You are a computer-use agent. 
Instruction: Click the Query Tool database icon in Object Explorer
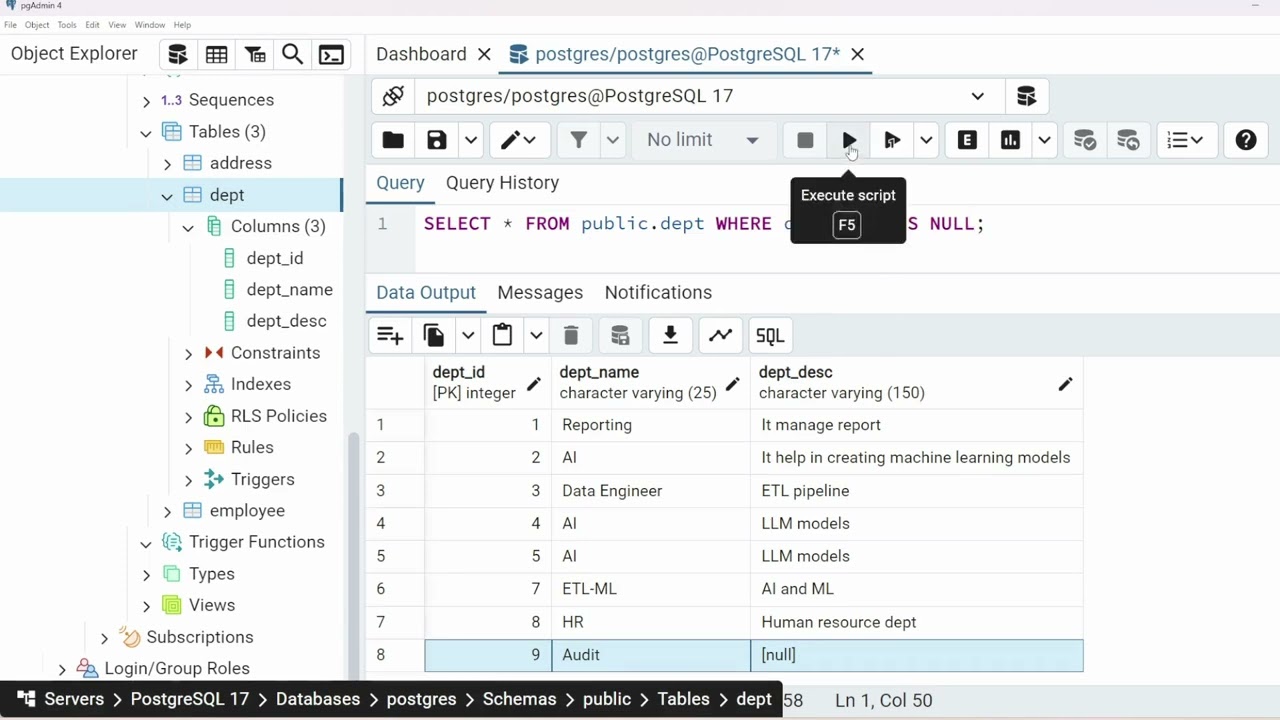pos(178,55)
